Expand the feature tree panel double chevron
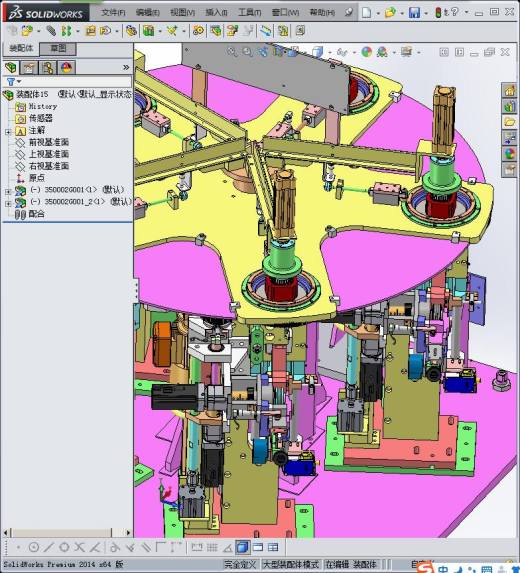This screenshot has width=520, height=573. [126, 67]
